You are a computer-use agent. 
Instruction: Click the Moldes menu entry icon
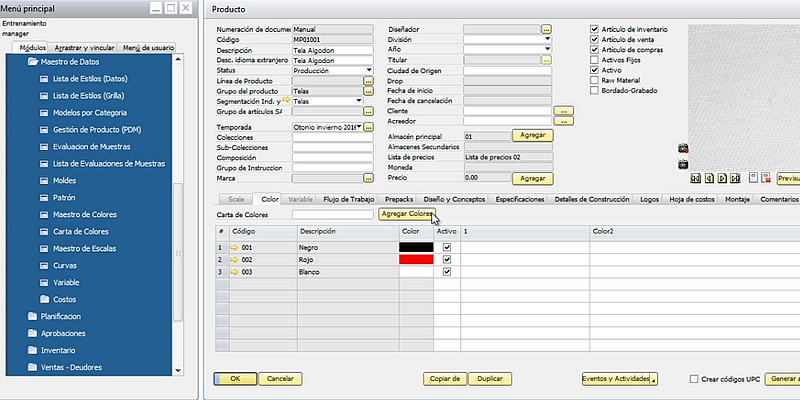point(43,180)
